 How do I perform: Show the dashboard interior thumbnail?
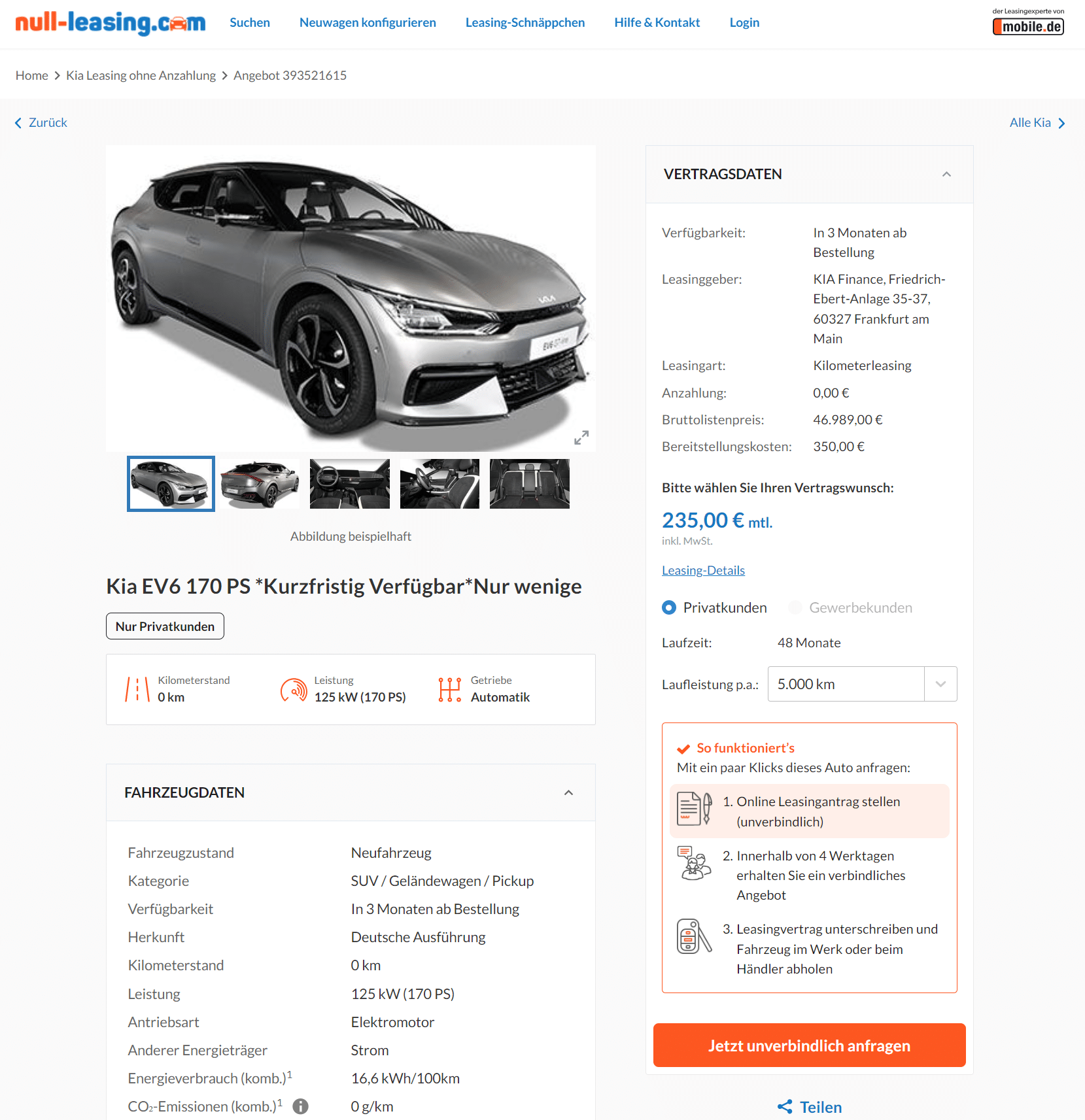point(350,484)
